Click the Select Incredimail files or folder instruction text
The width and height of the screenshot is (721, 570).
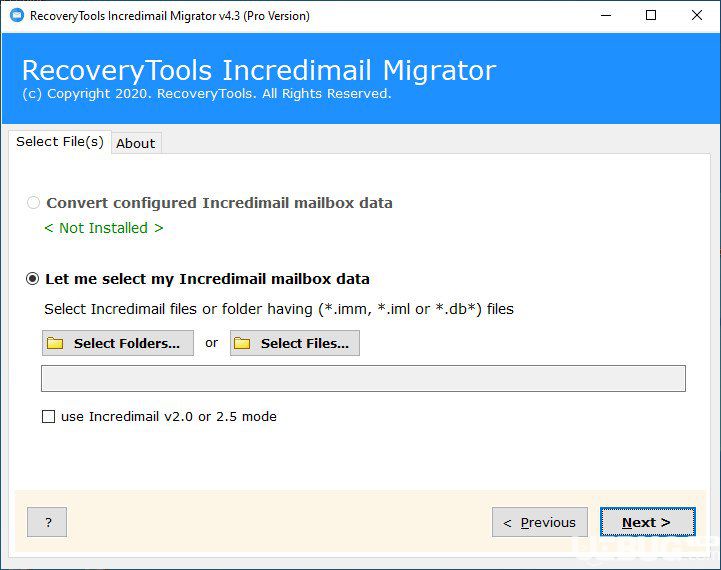pyautogui.click(x=279, y=309)
